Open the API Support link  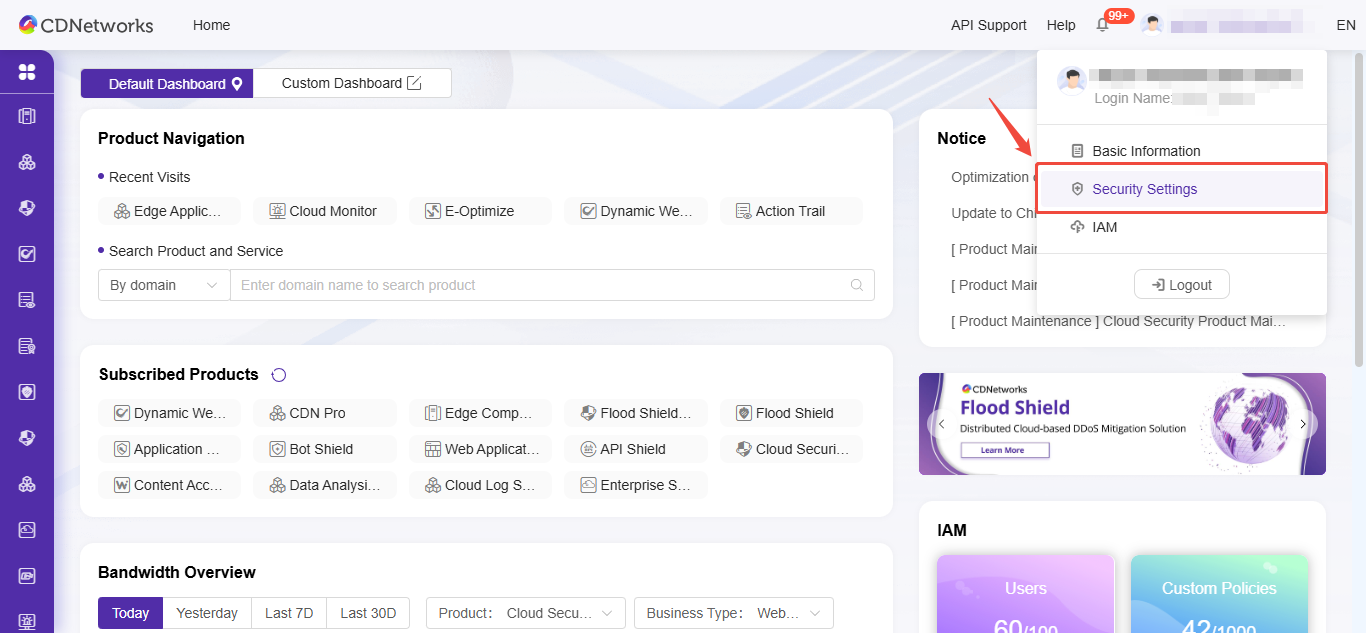click(988, 25)
